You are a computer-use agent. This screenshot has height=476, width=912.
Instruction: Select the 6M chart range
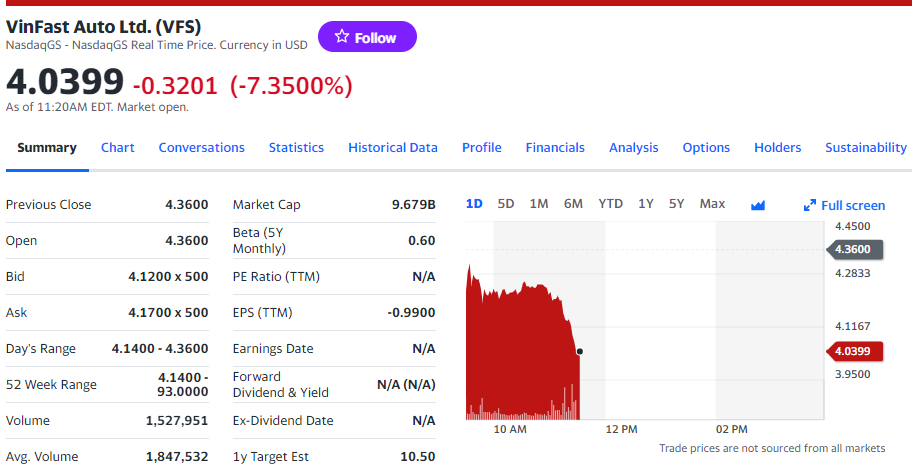(x=573, y=204)
